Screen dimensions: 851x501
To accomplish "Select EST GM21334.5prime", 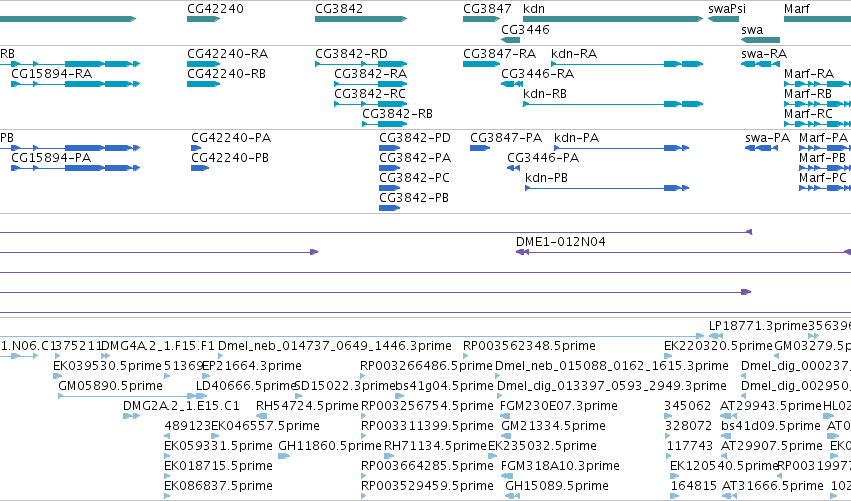I will click(553, 426).
